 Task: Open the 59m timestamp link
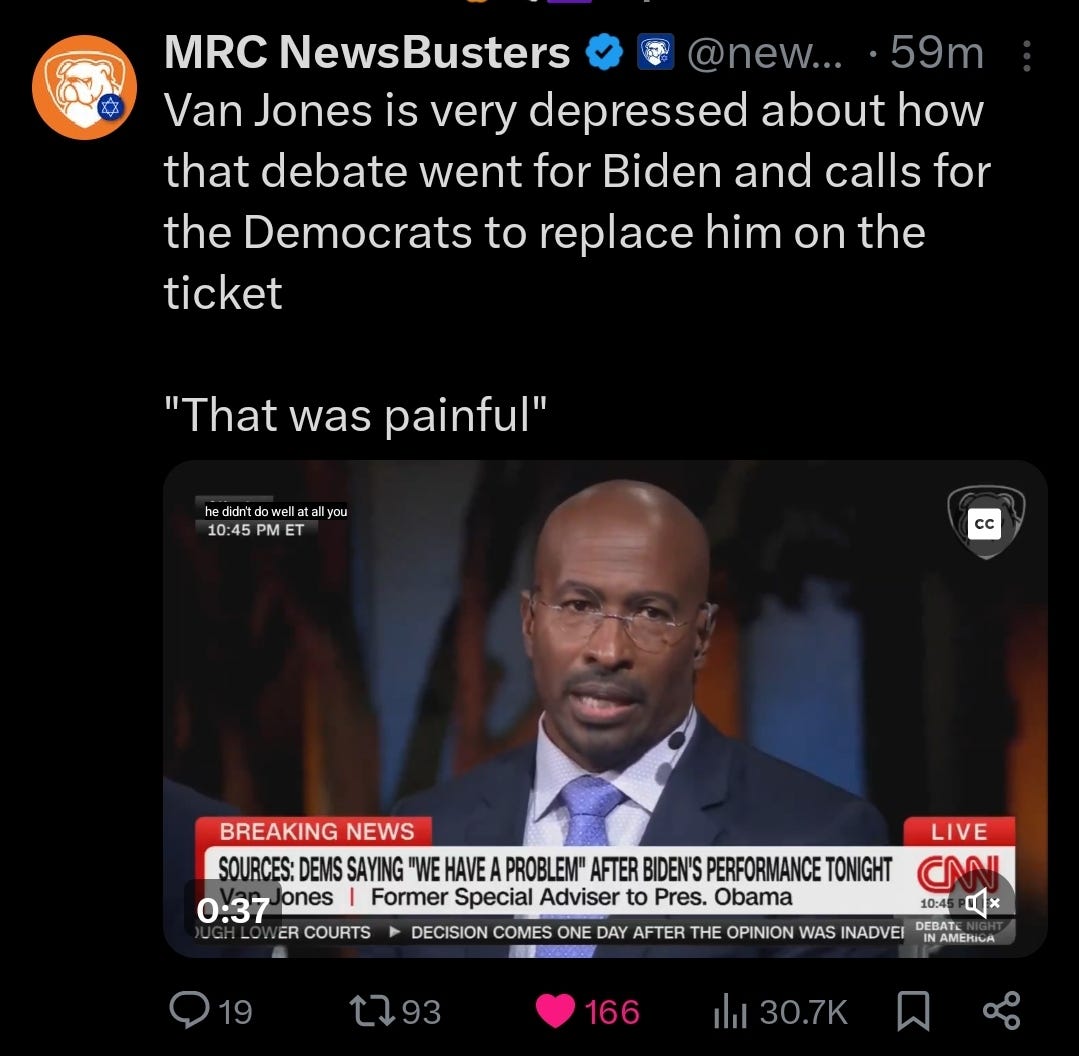point(937,52)
